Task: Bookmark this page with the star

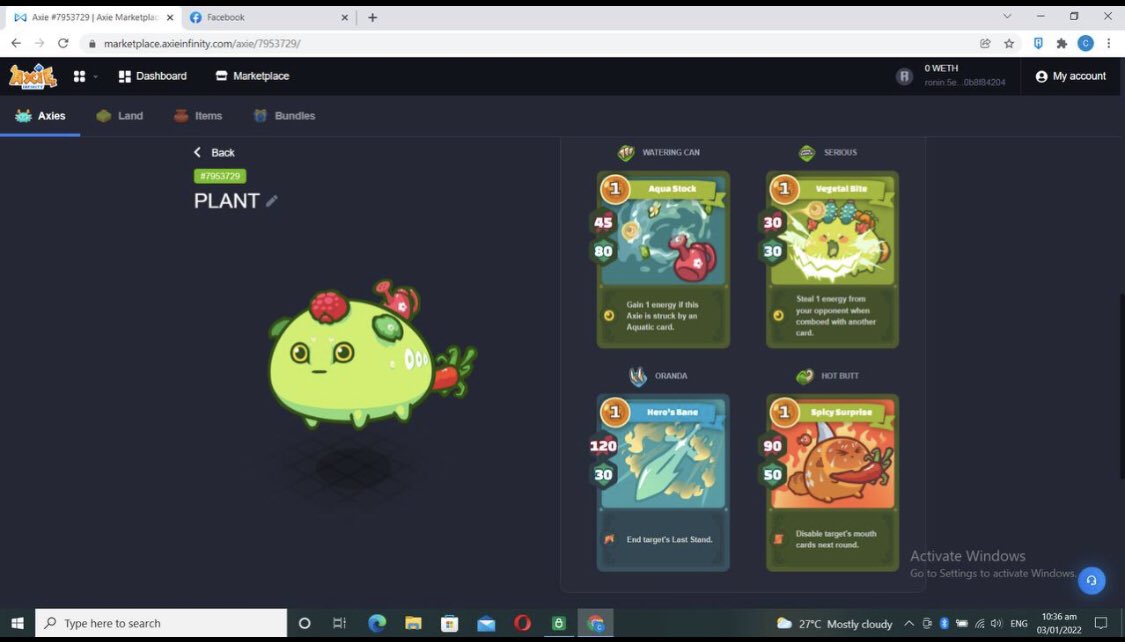Action: click(x=1009, y=43)
